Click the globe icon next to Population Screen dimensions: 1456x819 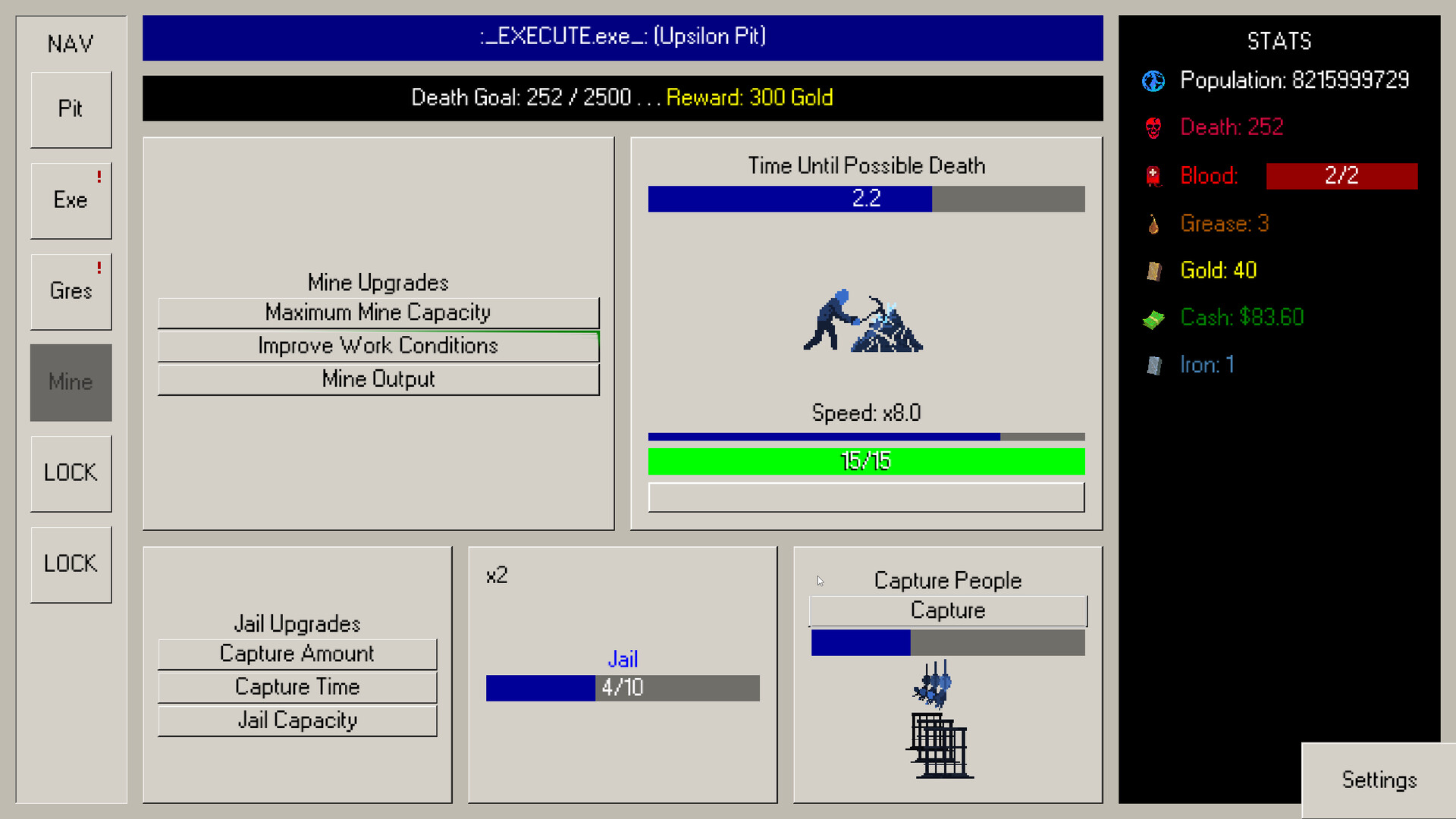[1153, 81]
